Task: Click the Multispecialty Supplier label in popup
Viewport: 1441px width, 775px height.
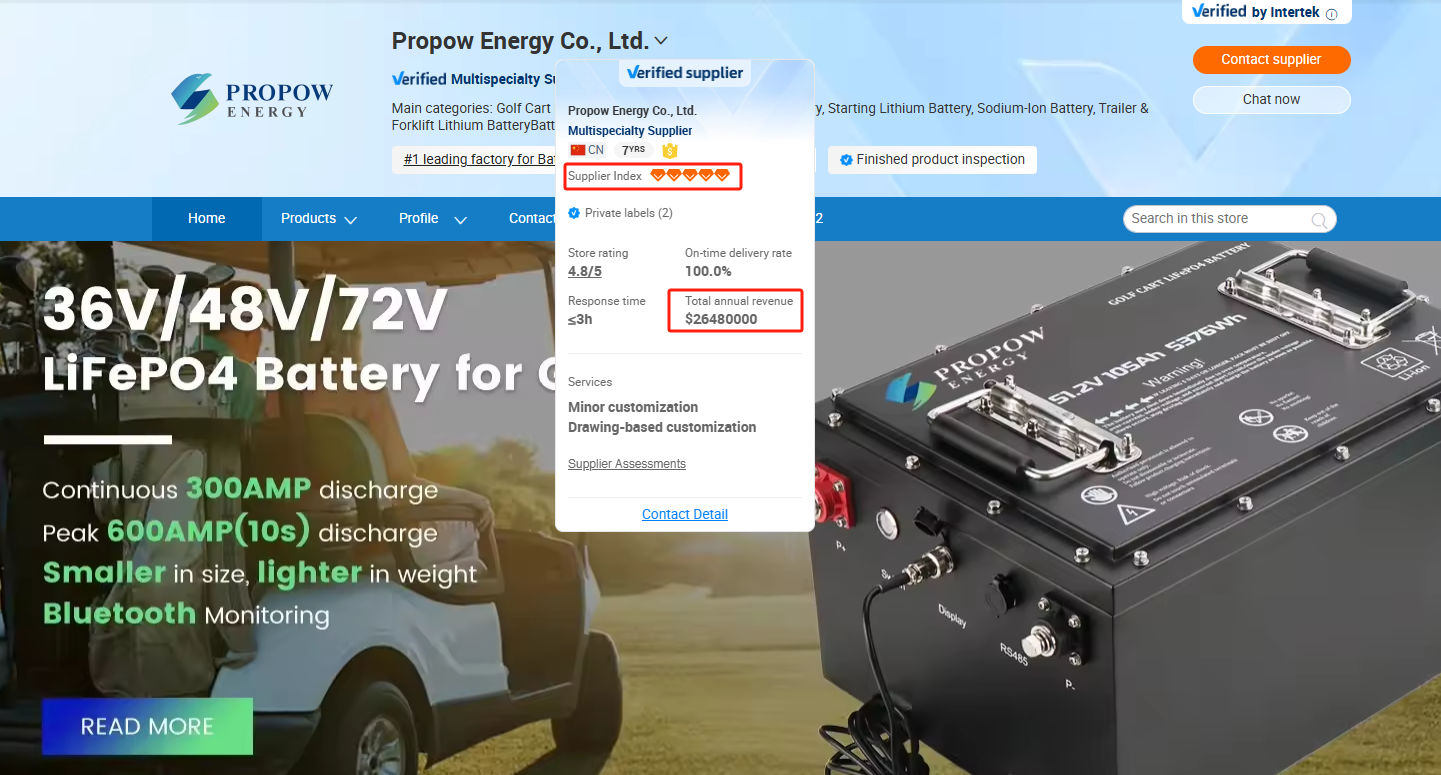Action: pos(630,131)
